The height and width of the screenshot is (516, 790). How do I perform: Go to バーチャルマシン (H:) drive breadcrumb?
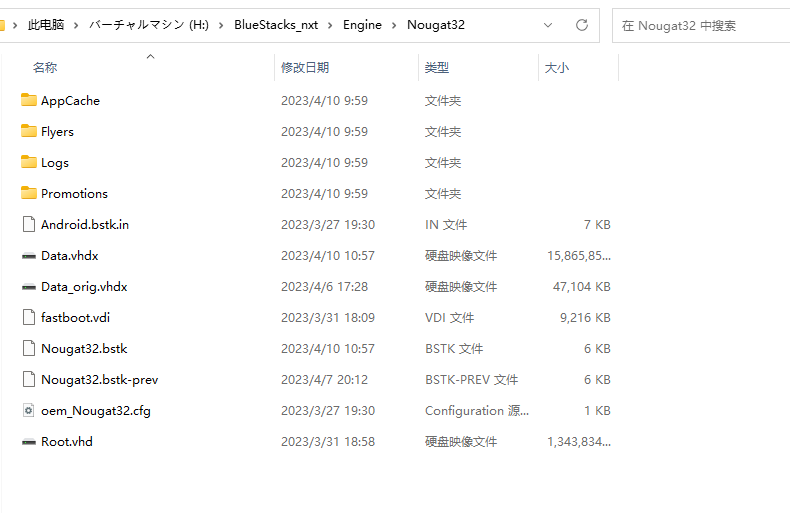click(149, 25)
